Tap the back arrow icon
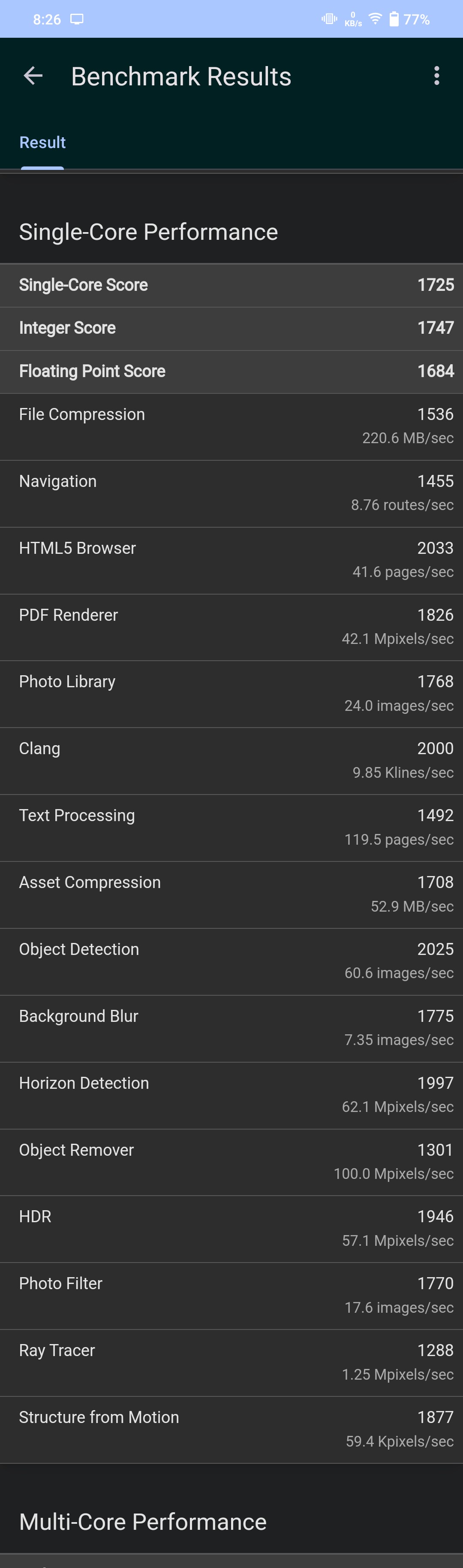The height and width of the screenshot is (1568, 463). point(33,76)
